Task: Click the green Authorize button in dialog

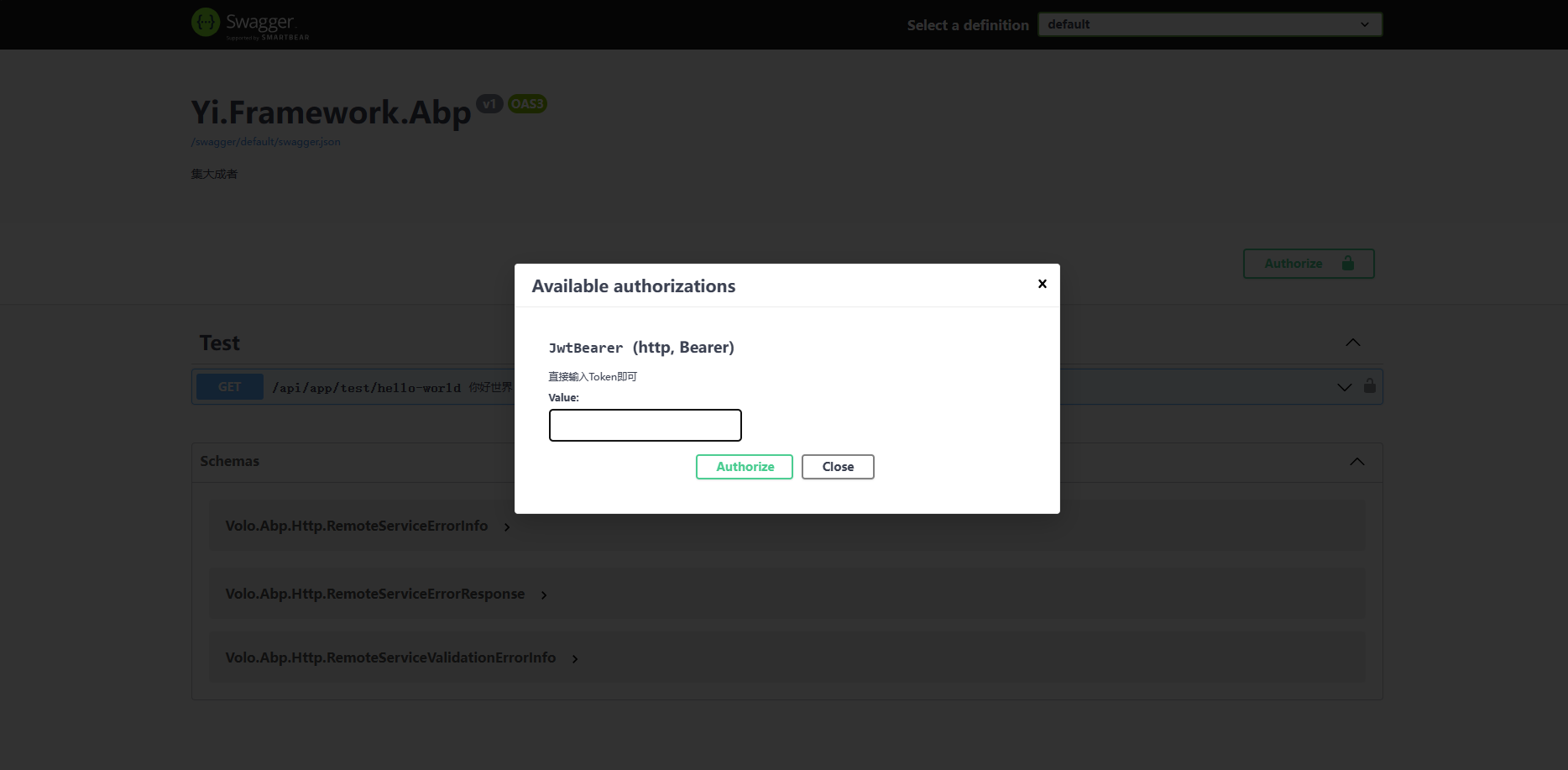Action: point(744,467)
